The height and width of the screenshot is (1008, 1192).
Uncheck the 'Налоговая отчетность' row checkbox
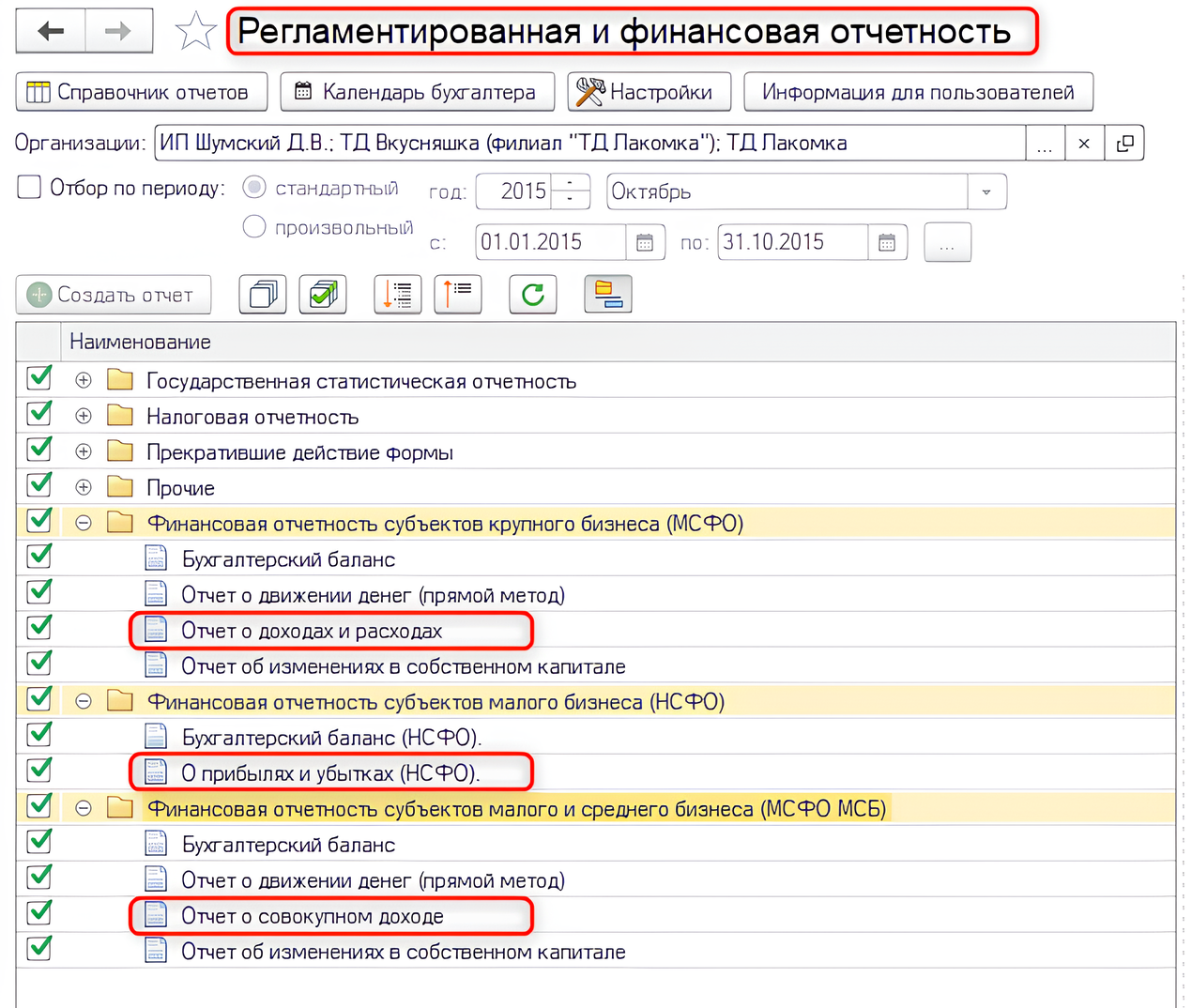[39, 414]
